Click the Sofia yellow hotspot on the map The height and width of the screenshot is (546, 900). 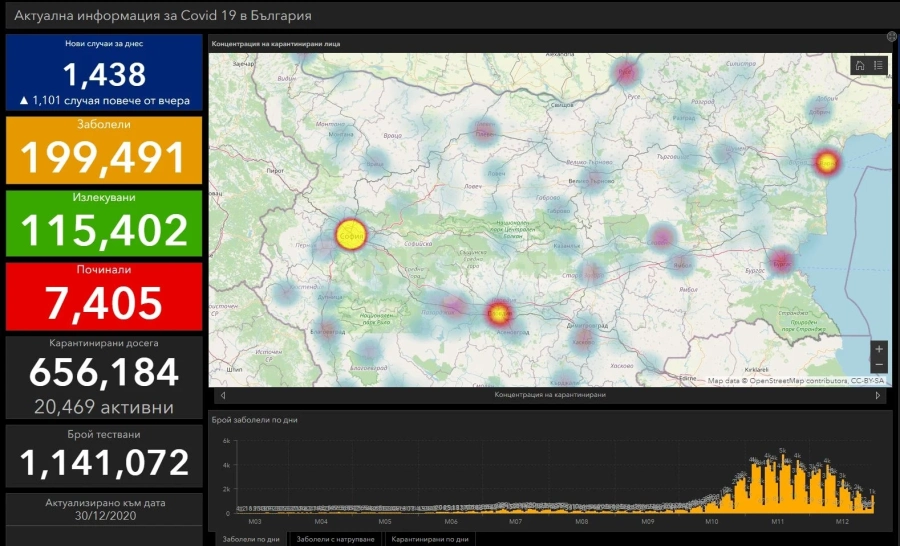point(351,235)
